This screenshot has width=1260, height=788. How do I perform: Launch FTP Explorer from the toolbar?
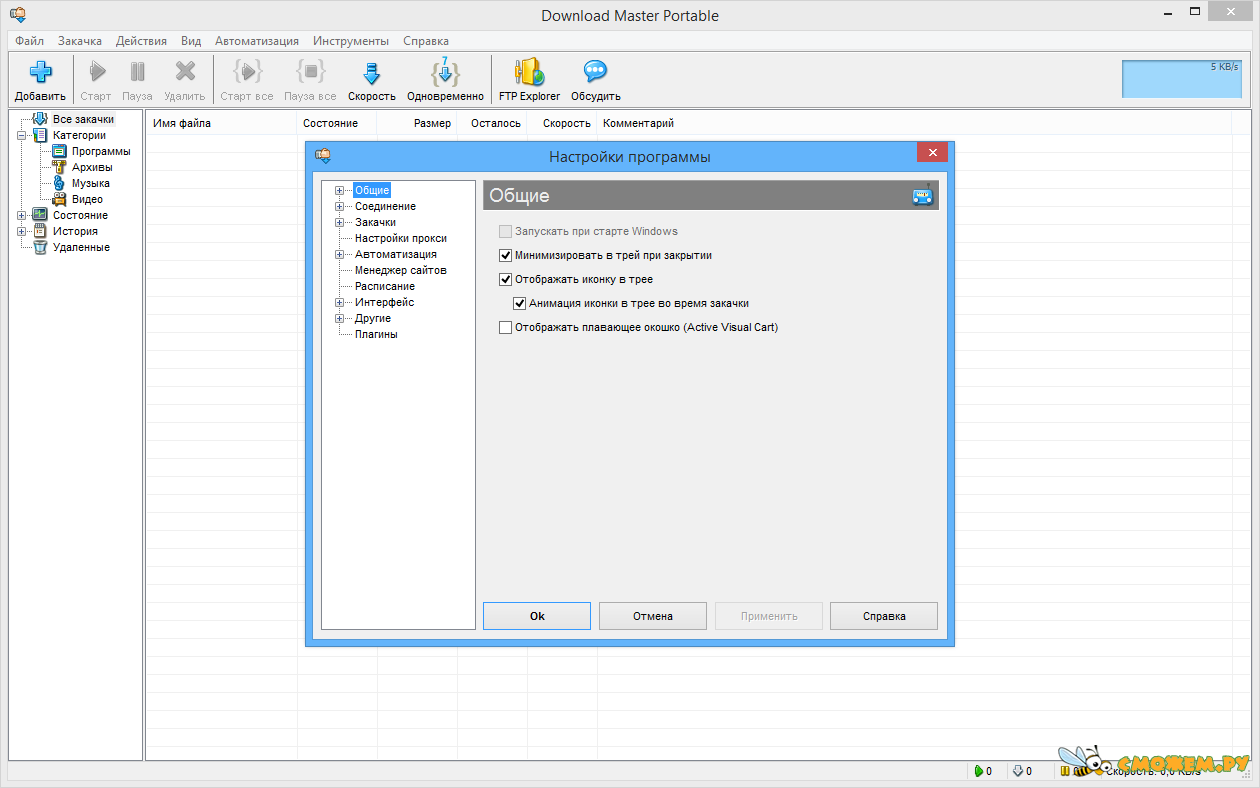pyautogui.click(x=529, y=80)
